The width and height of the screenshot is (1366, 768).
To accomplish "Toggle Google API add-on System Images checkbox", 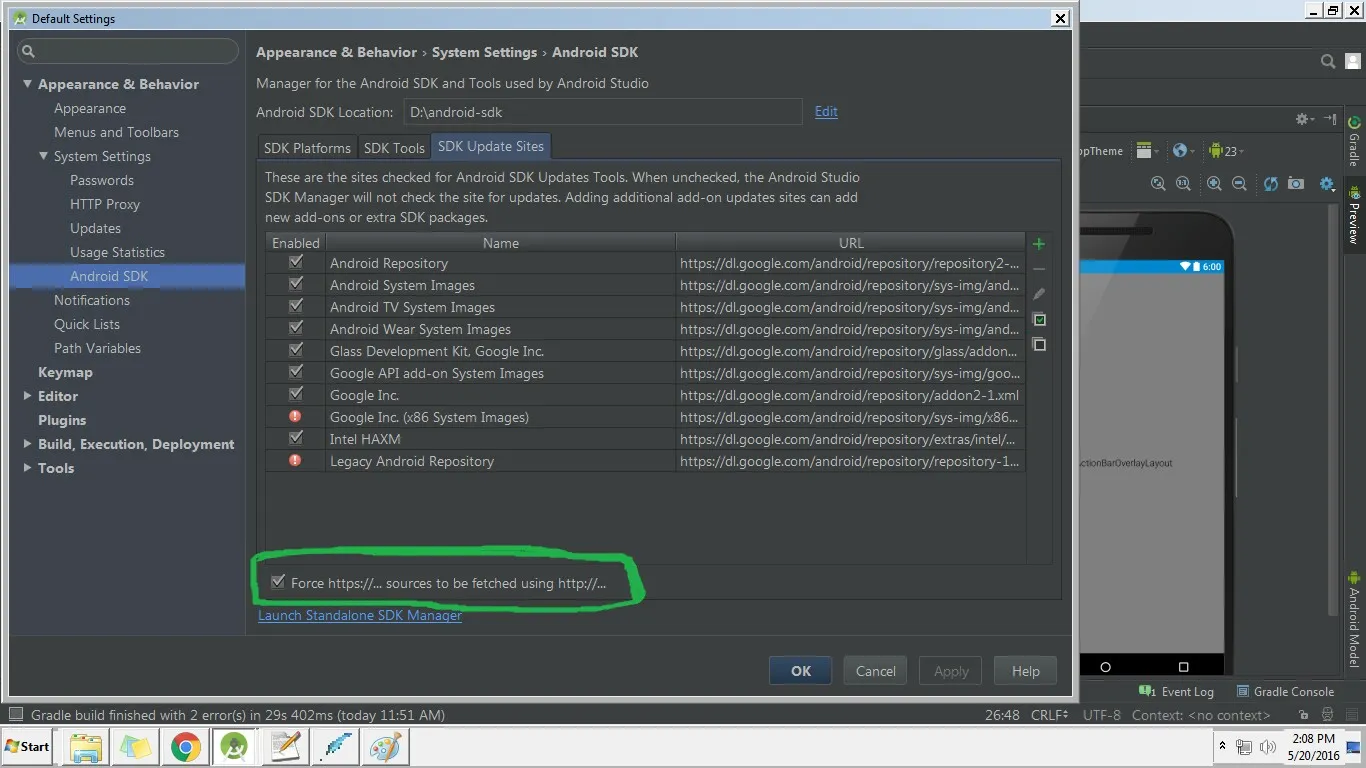I will click(x=295, y=372).
